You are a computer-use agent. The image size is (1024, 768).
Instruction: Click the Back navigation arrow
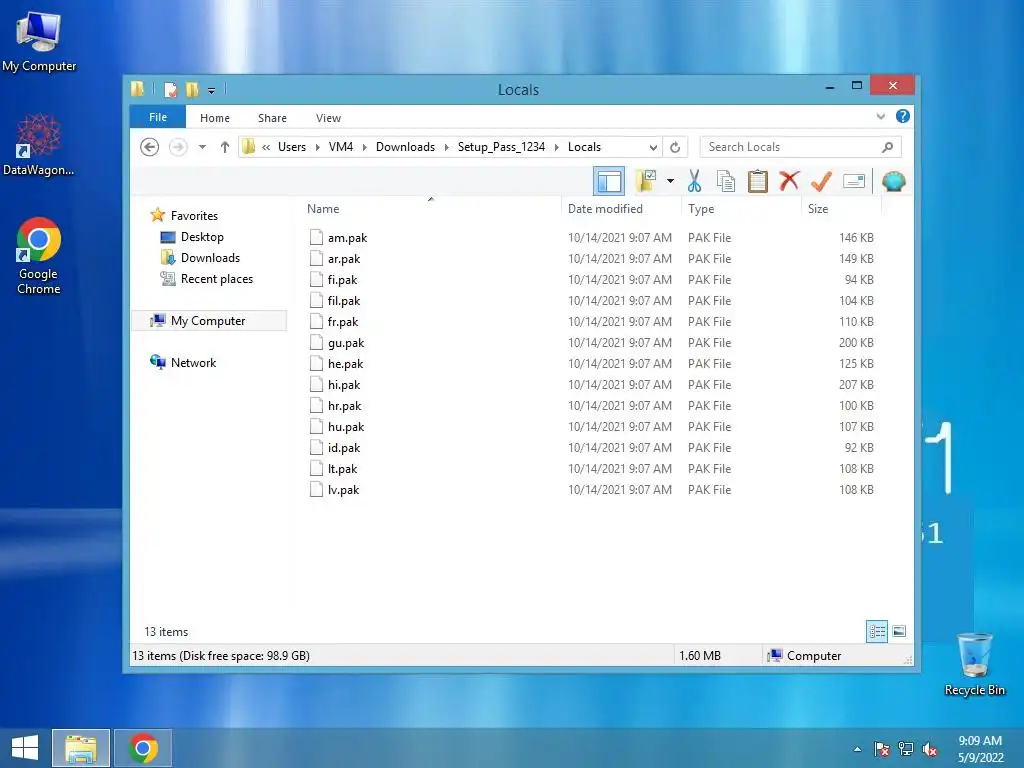point(150,147)
